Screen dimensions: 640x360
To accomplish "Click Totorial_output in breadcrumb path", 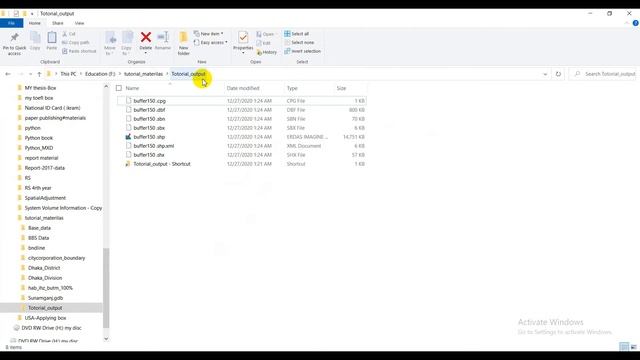I will (188, 74).
